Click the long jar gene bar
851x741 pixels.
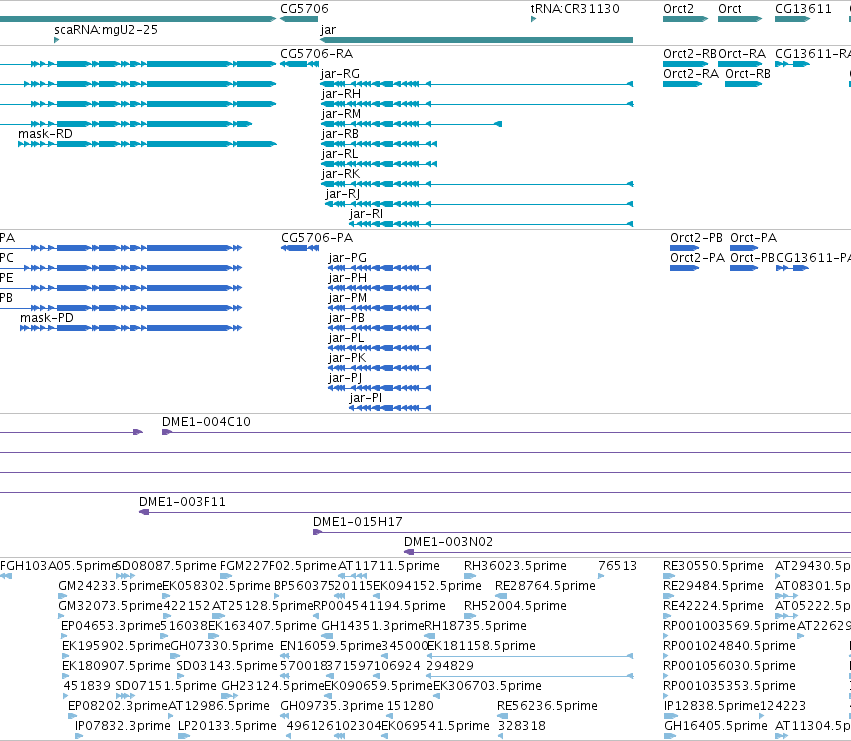(x=477, y=40)
